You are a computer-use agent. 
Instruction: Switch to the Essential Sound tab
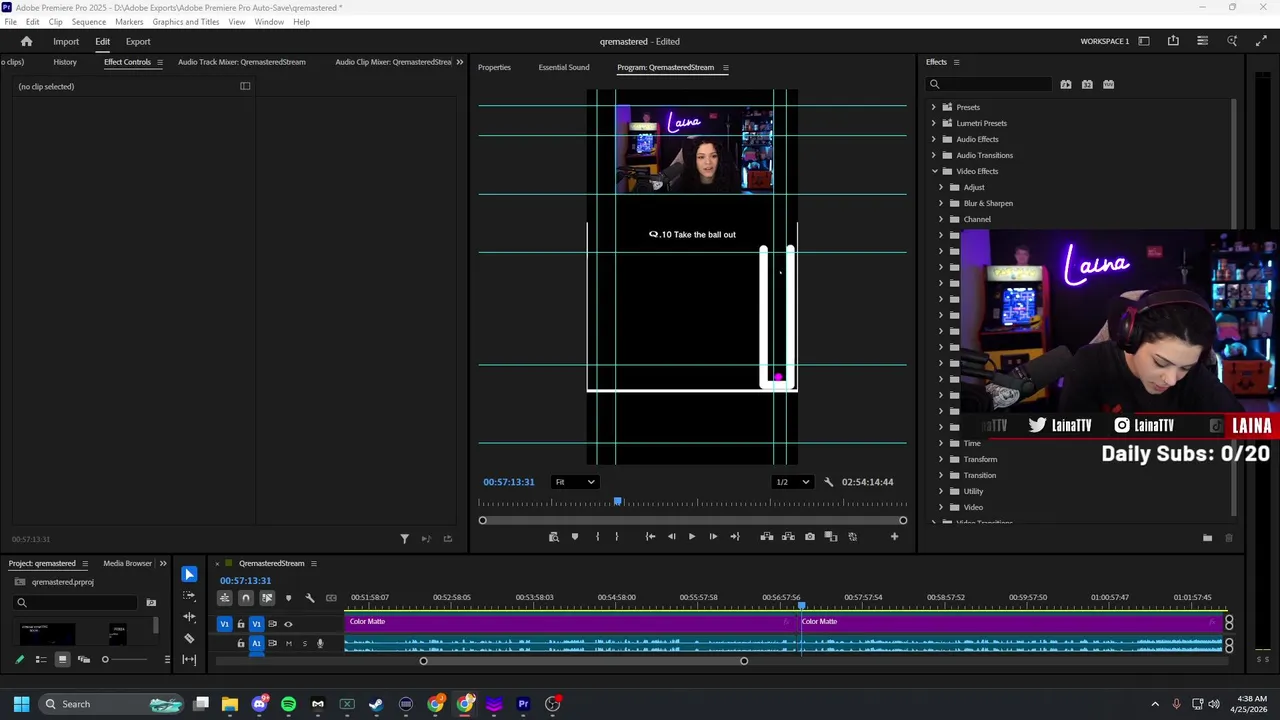564,67
